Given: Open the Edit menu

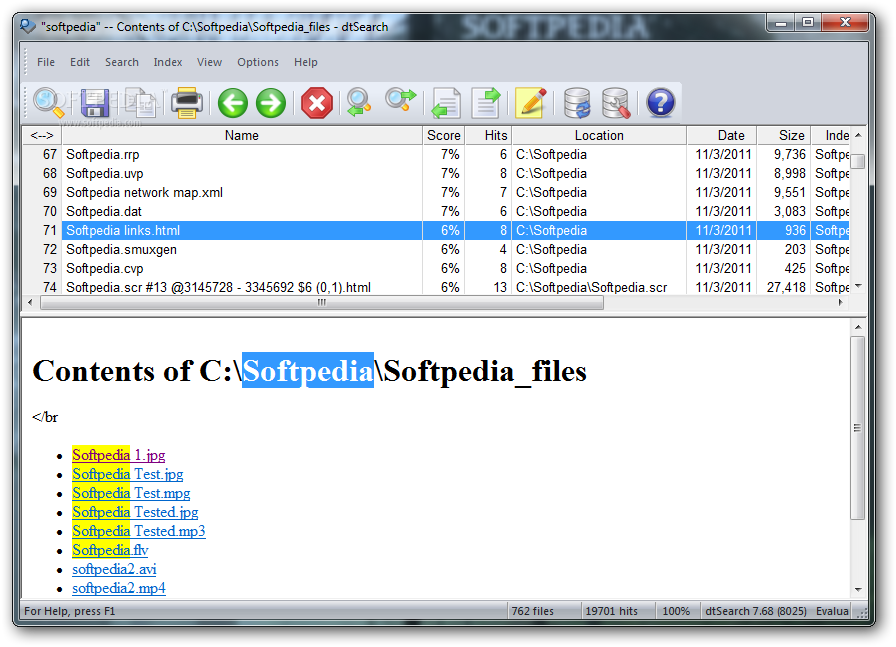Looking at the screenshot, I should [80, 62].
